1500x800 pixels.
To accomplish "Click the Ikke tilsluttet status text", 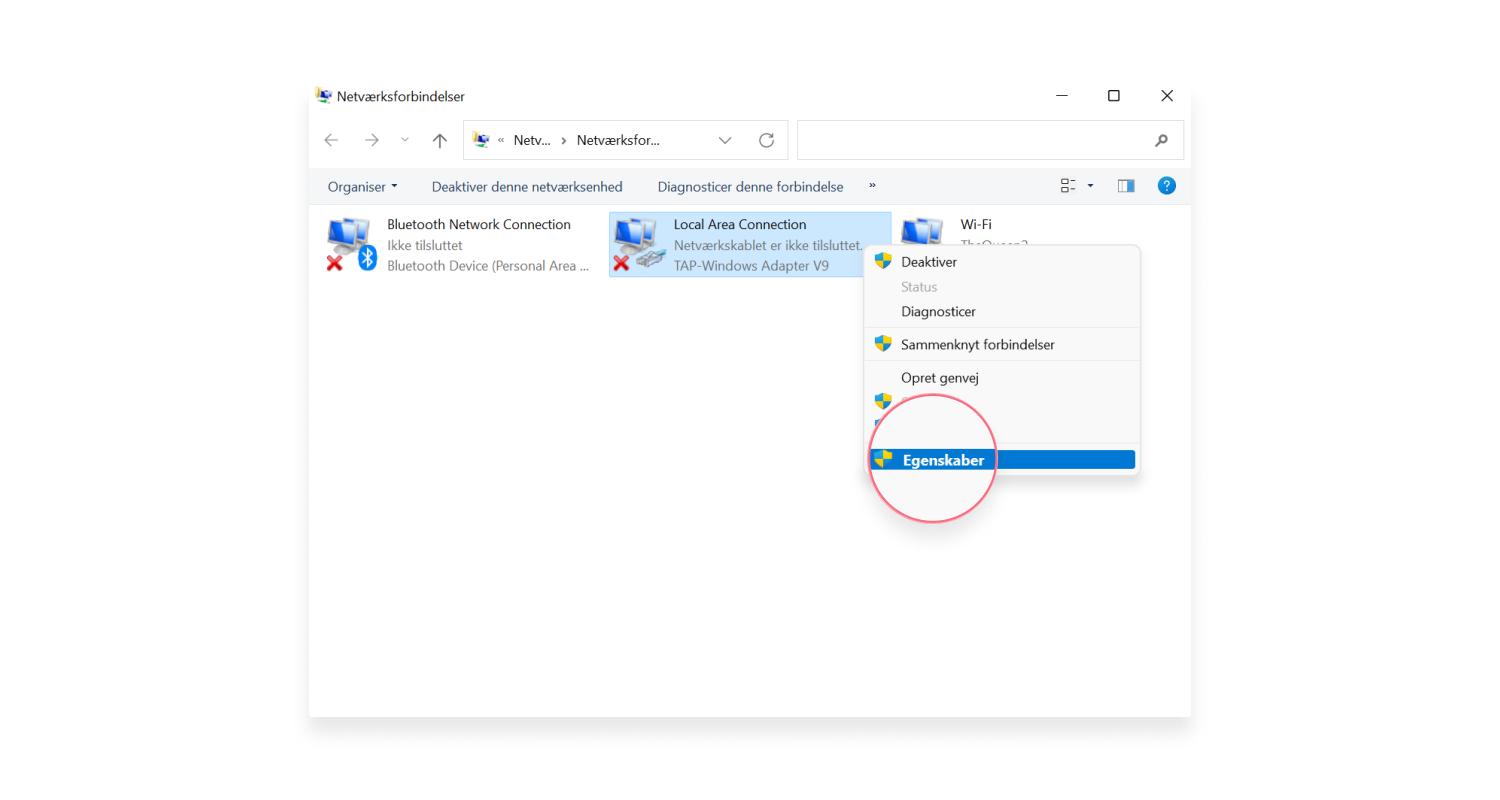I will (425, 245).
